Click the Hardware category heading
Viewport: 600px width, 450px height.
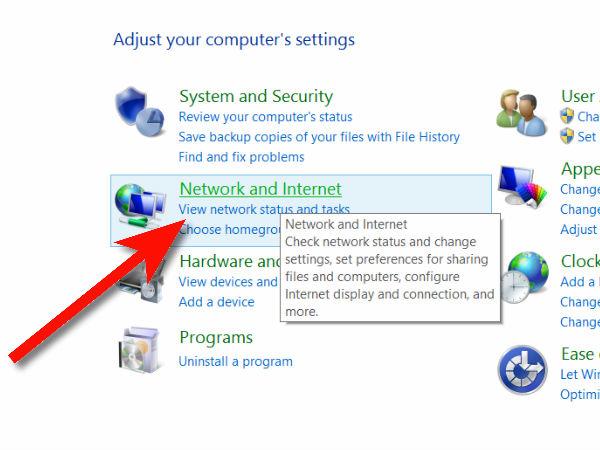pos(230,261)
